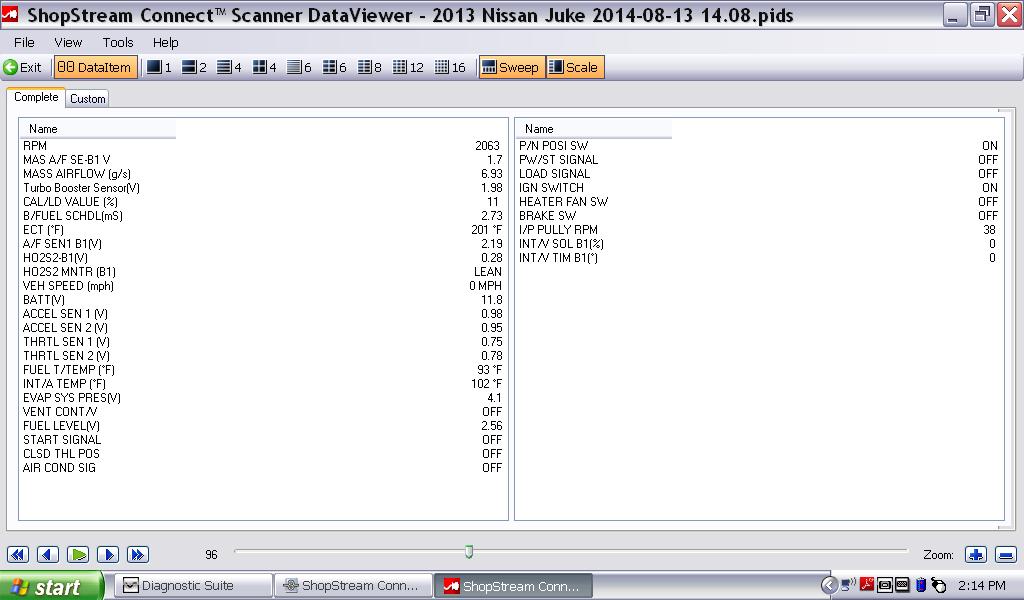Viewport: 1024px width, 600px height.
Task: Select the INT/V SOL B1(%) row
Action: 759,244
